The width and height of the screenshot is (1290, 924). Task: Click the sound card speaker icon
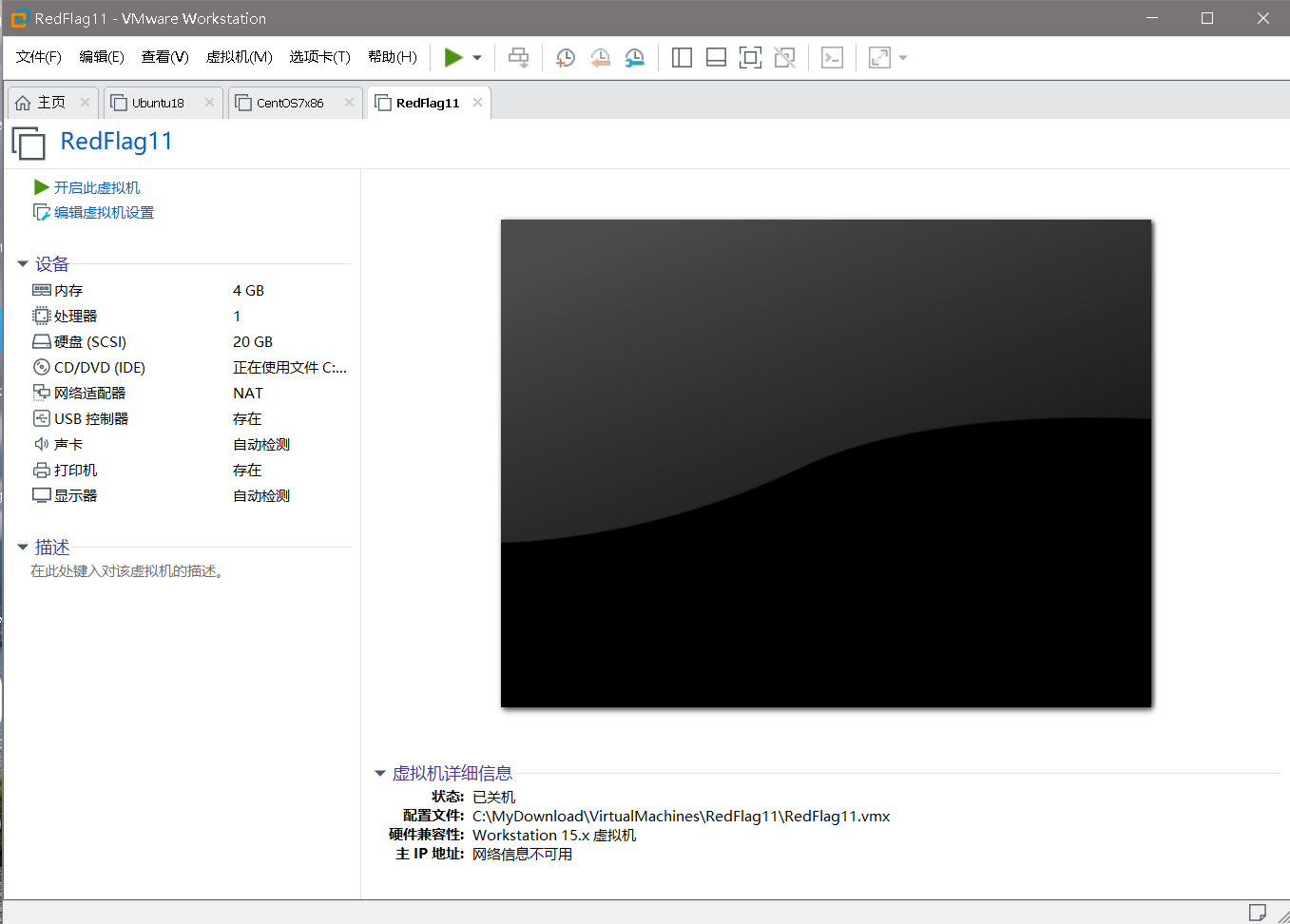click(42, 444)
